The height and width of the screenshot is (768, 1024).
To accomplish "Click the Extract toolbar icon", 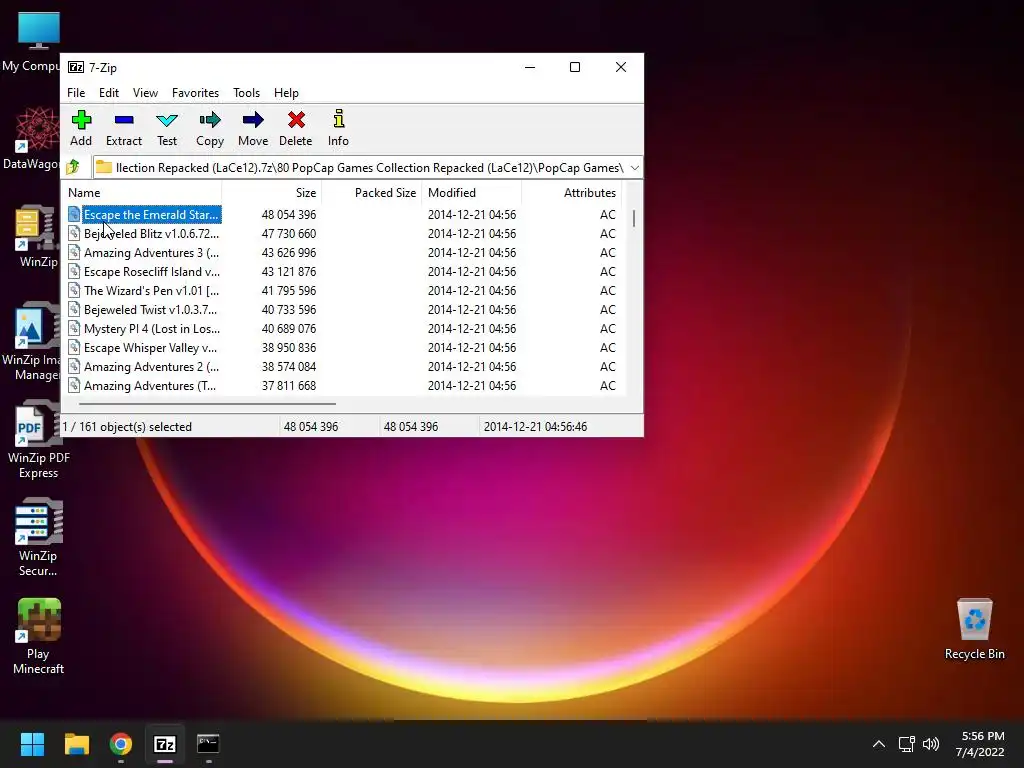I will tap(123, 128).
